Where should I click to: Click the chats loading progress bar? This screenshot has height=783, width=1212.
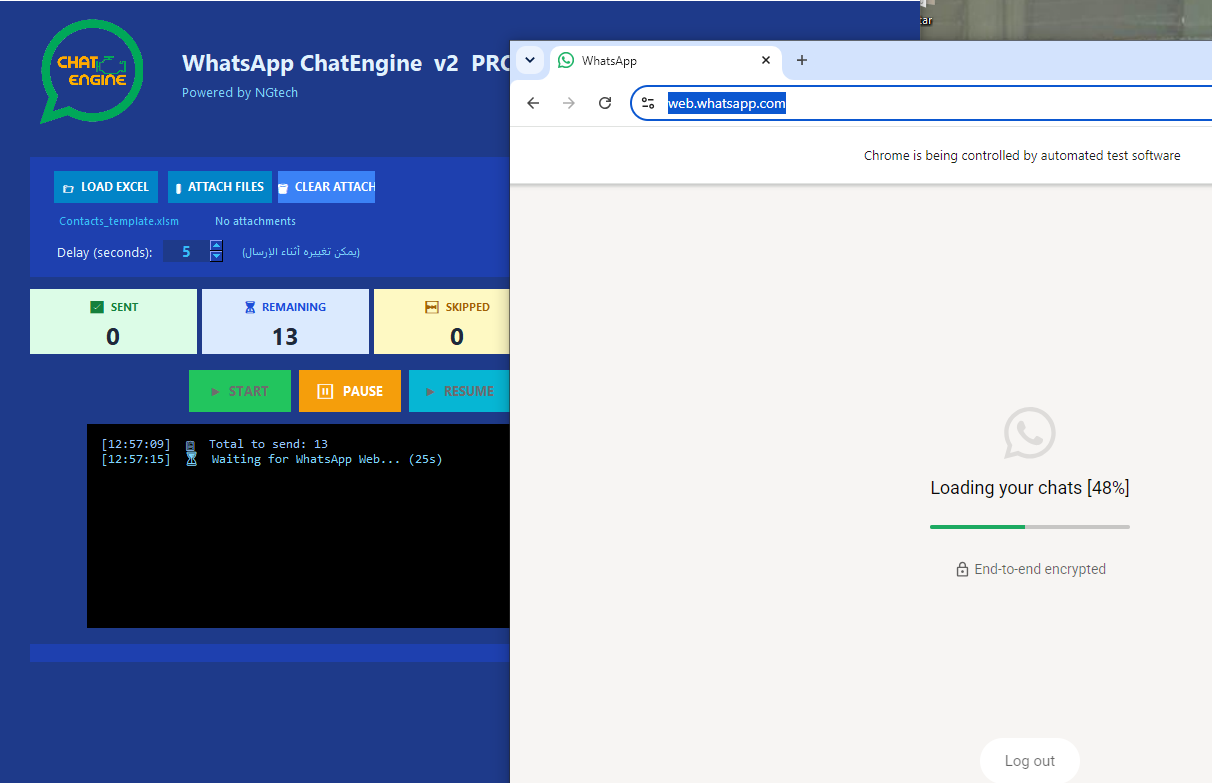(x=1030, y=526)
